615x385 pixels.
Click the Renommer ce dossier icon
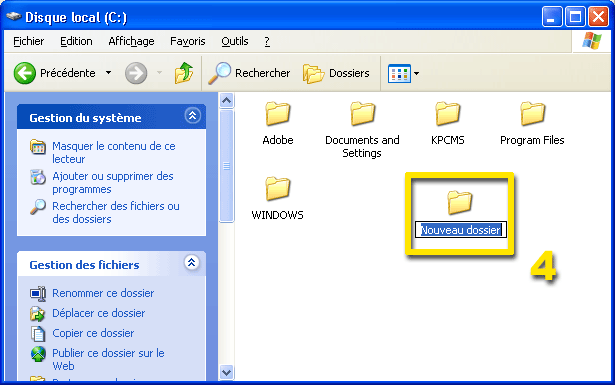(x=38, y=293)
